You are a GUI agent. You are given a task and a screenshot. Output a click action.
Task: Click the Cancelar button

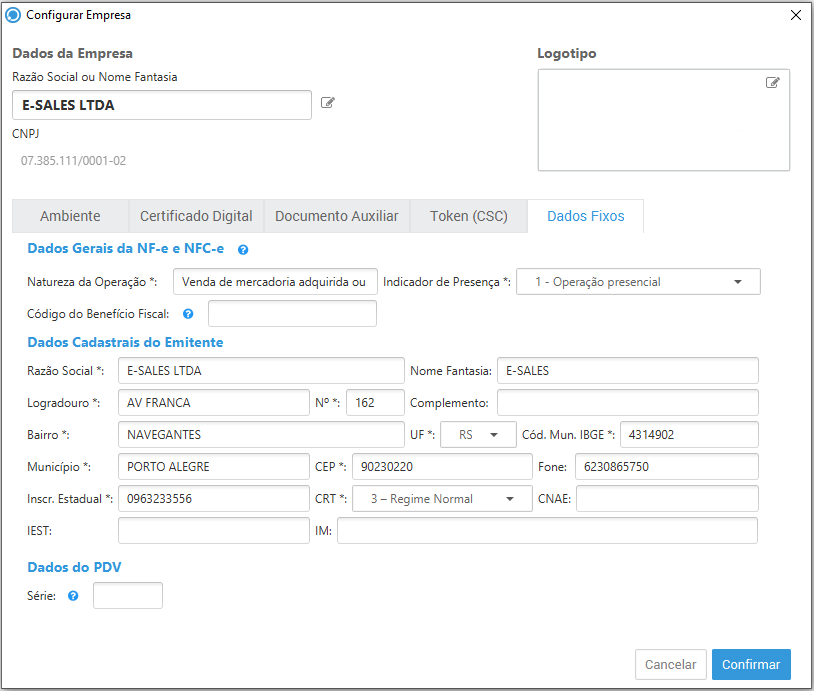click(670, 664)
